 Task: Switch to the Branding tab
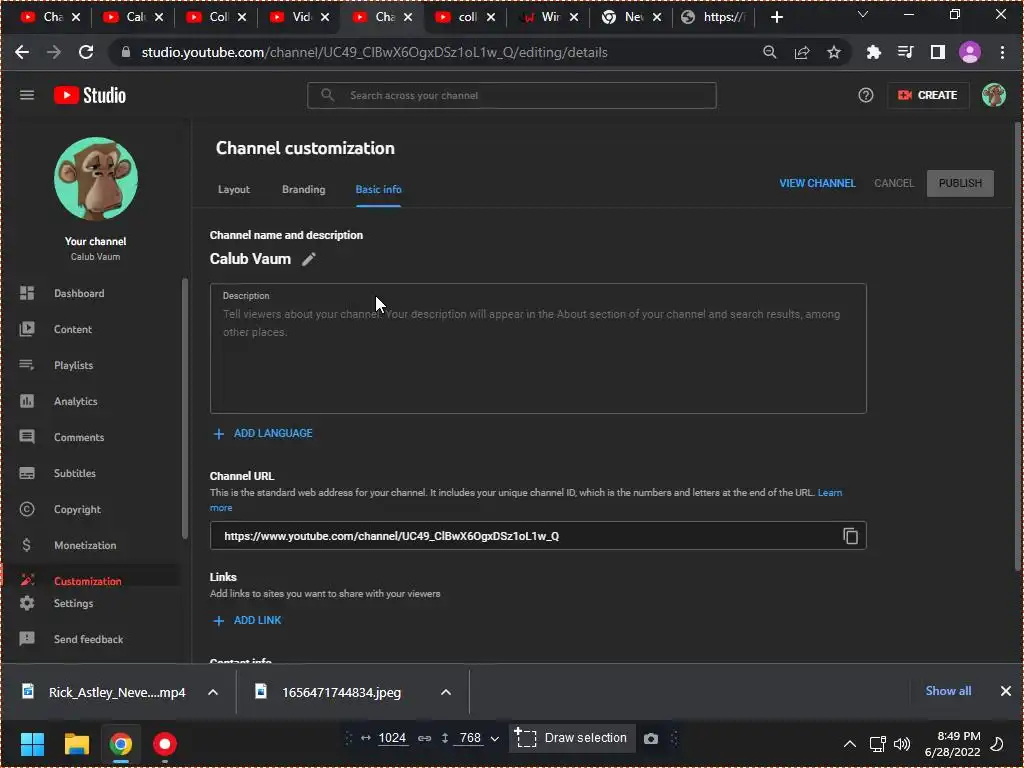[x=304, y=189]
